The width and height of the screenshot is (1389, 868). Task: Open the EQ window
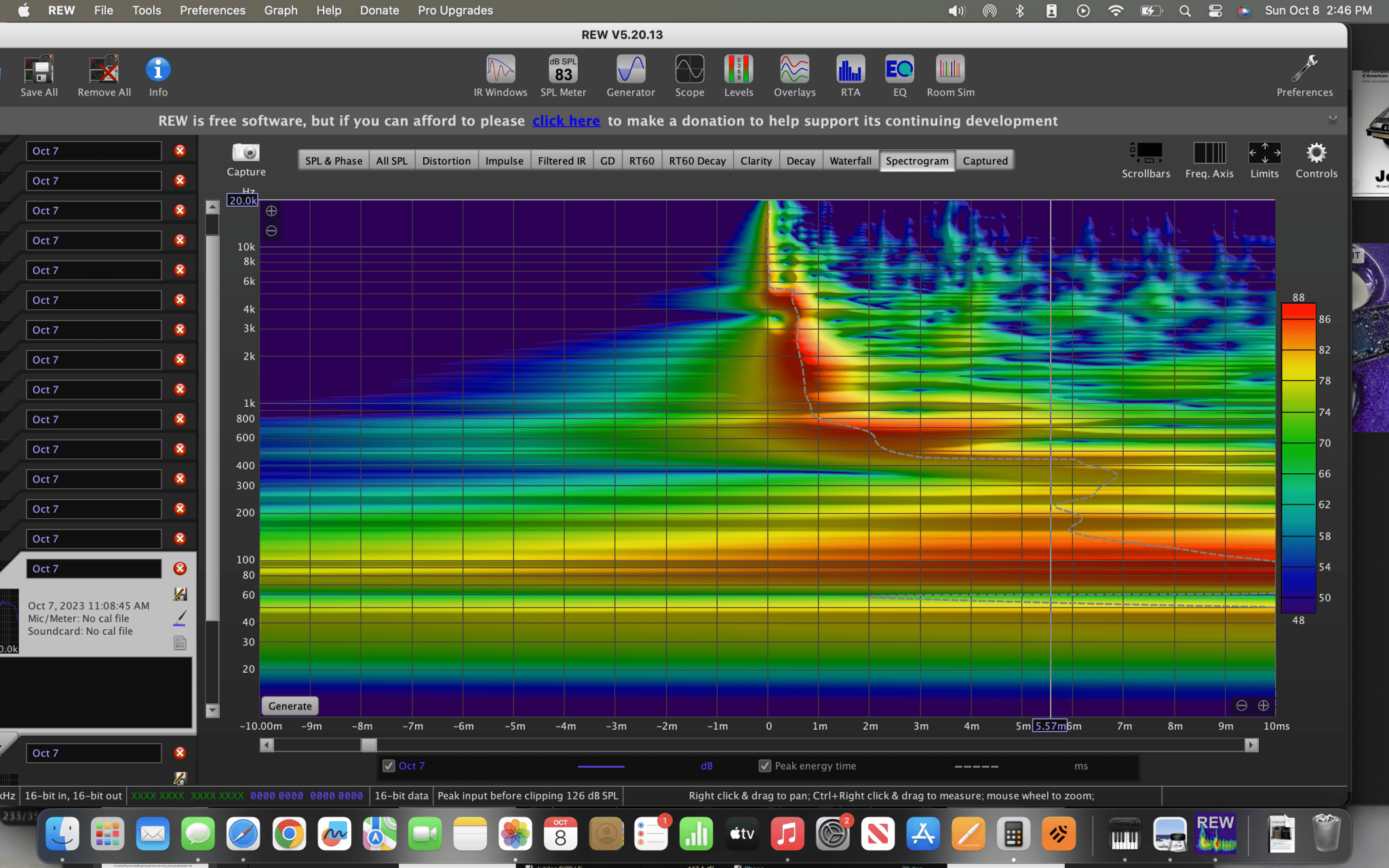pyautogui.click(x=900, y=75)
